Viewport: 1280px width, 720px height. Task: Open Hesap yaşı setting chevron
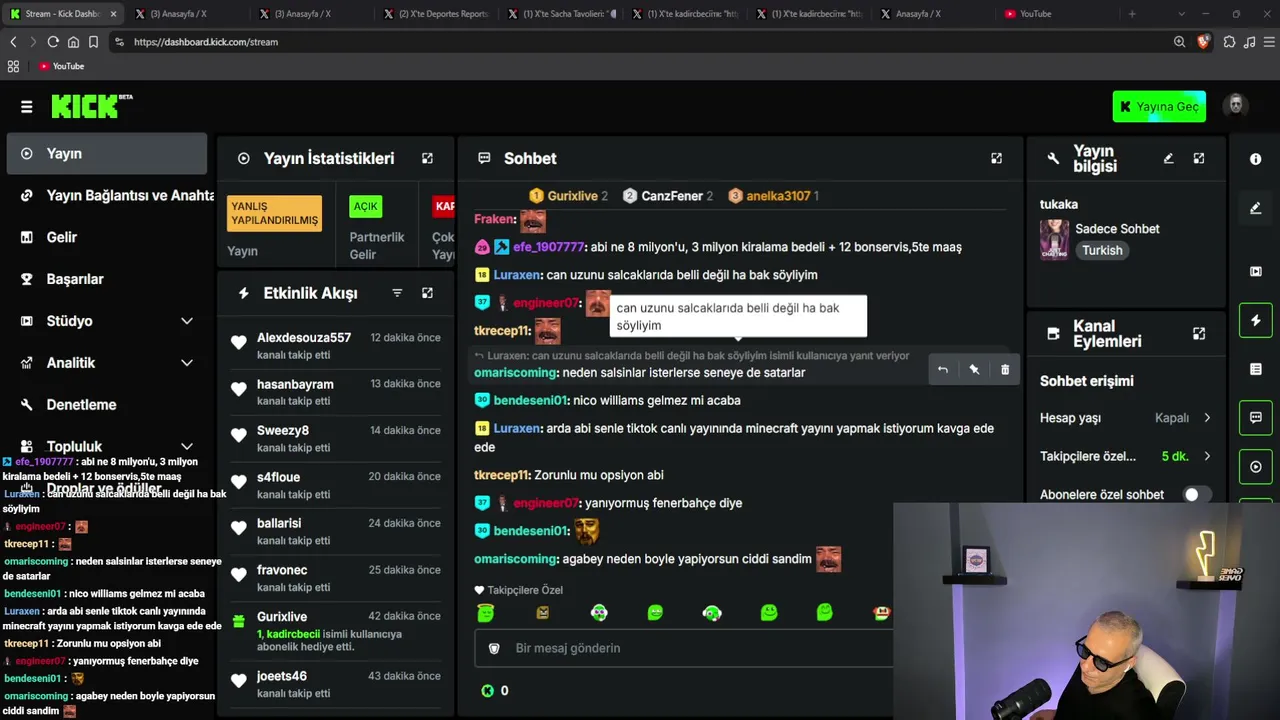pyautogui.click(x=1207, y=418)
